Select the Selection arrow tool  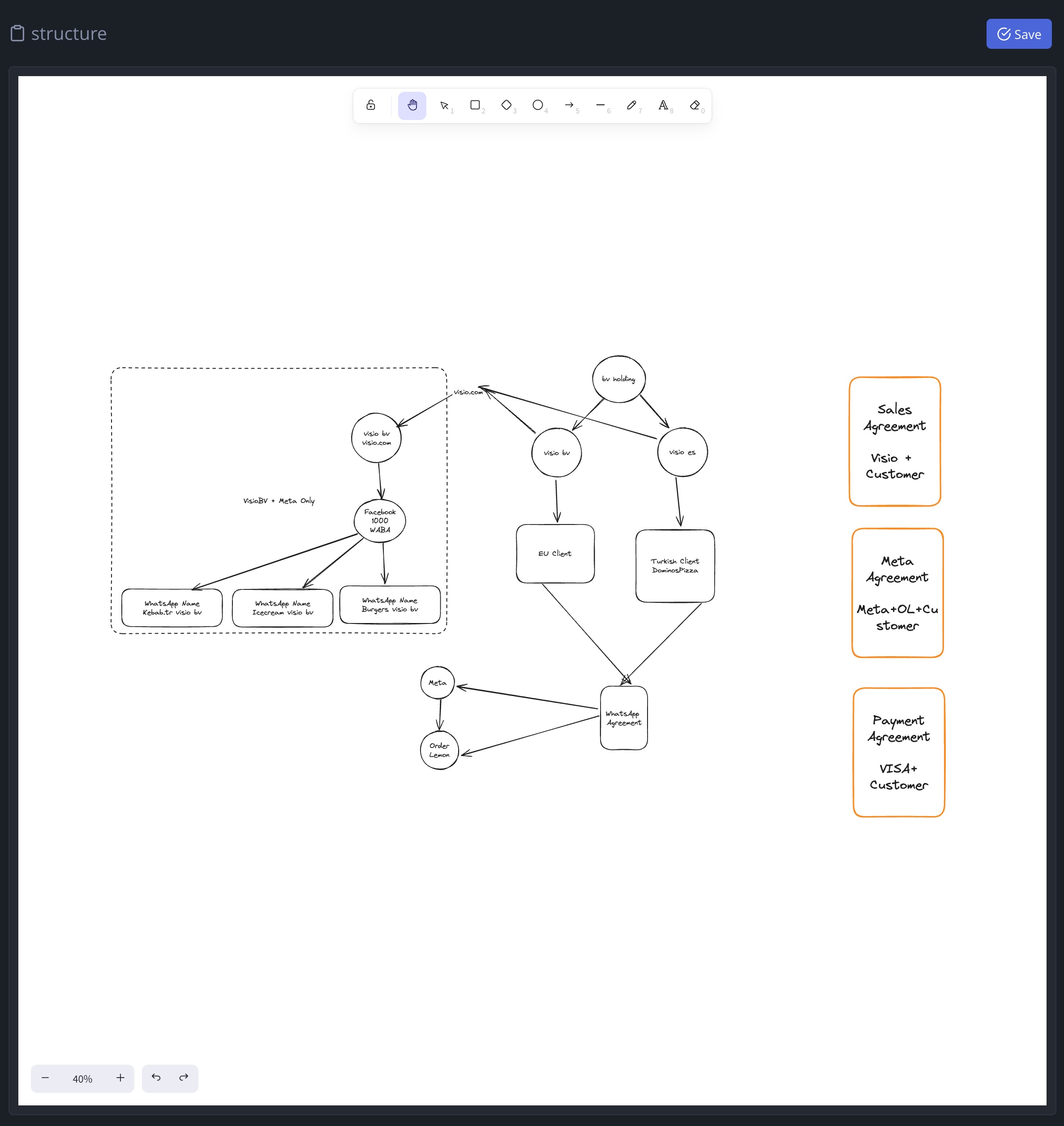445,106
